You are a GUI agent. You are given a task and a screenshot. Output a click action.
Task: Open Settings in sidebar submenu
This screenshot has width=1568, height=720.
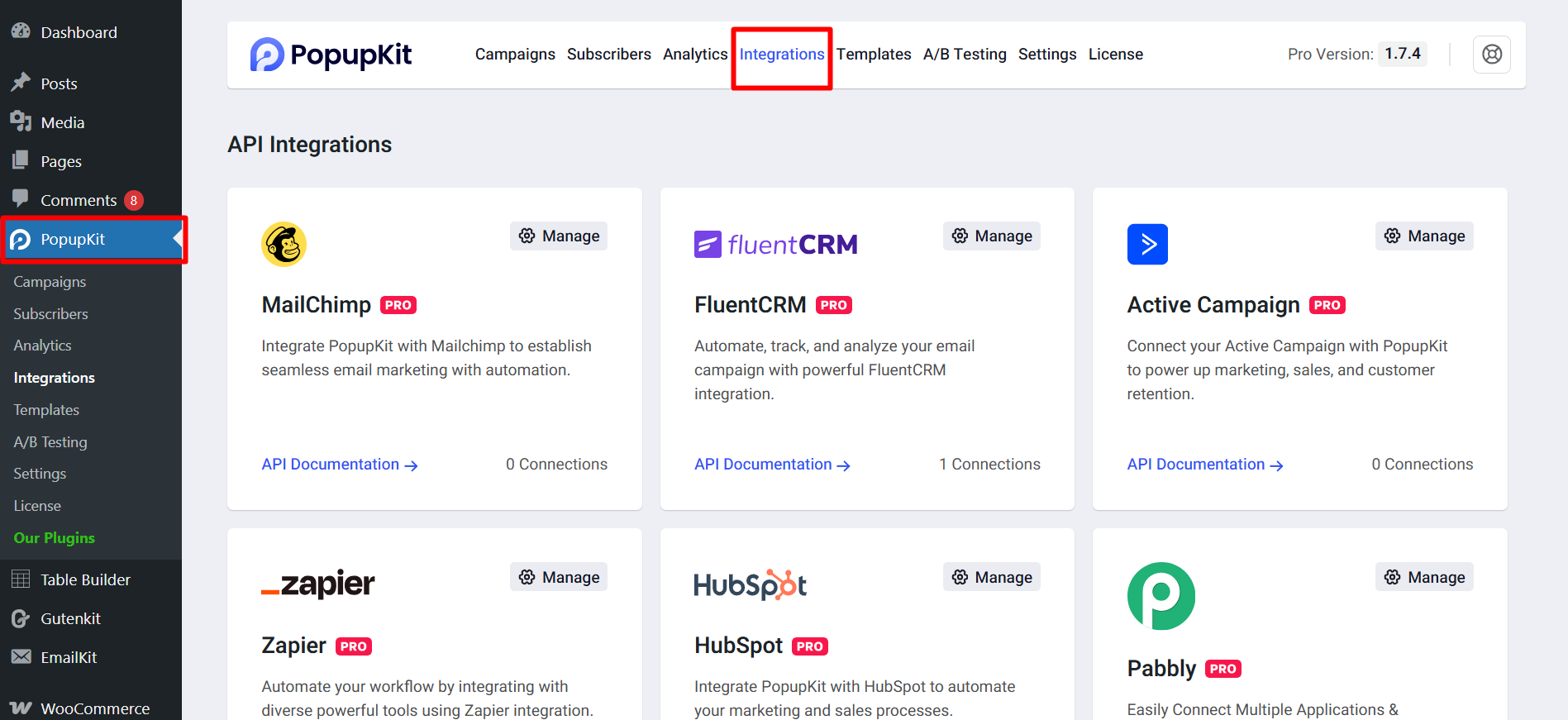pyautogui.click(x=40, y=474)
